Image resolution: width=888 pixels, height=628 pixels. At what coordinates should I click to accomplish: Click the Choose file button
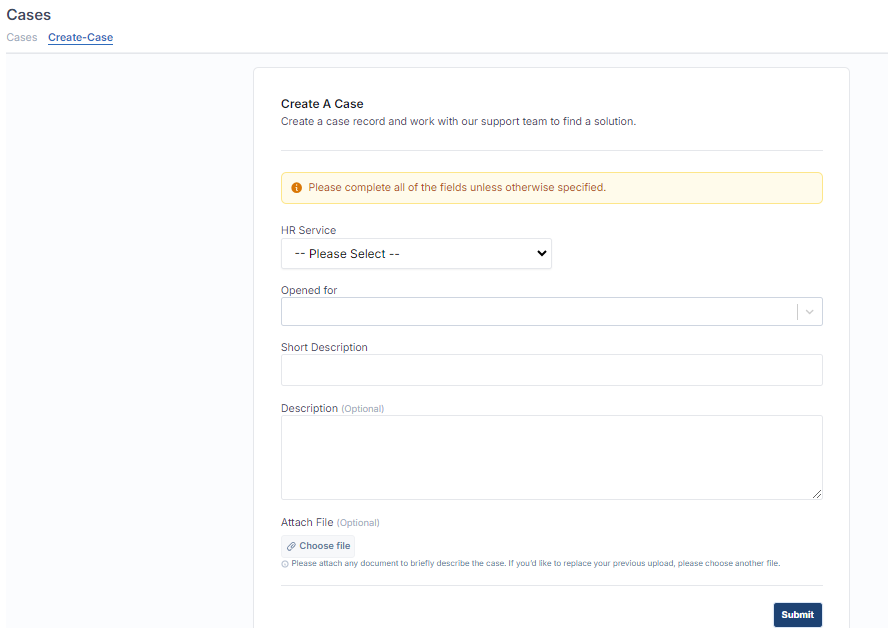click(x=318, y=546)
